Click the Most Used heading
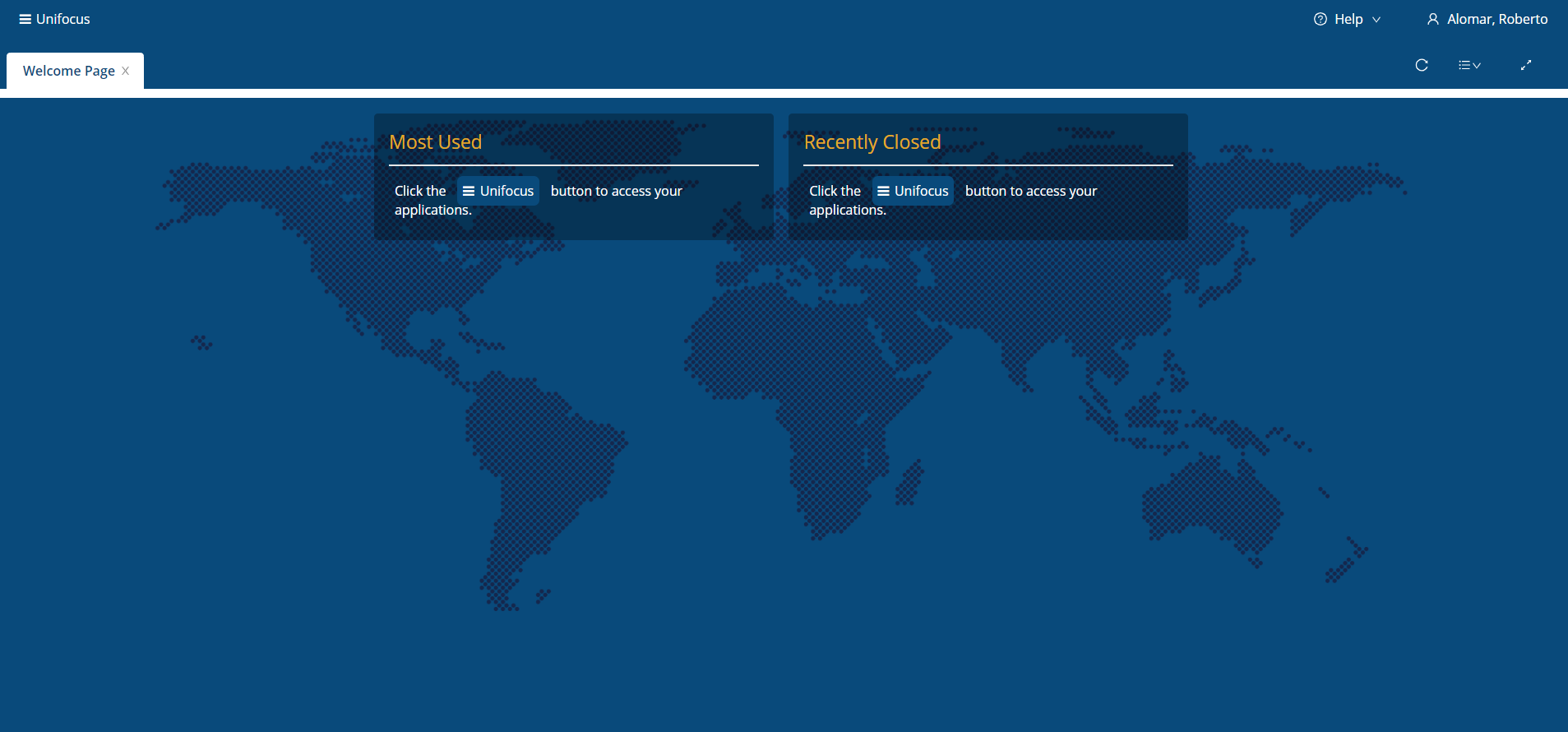The height and width of the screenshot is (732, 1568). 436,142
